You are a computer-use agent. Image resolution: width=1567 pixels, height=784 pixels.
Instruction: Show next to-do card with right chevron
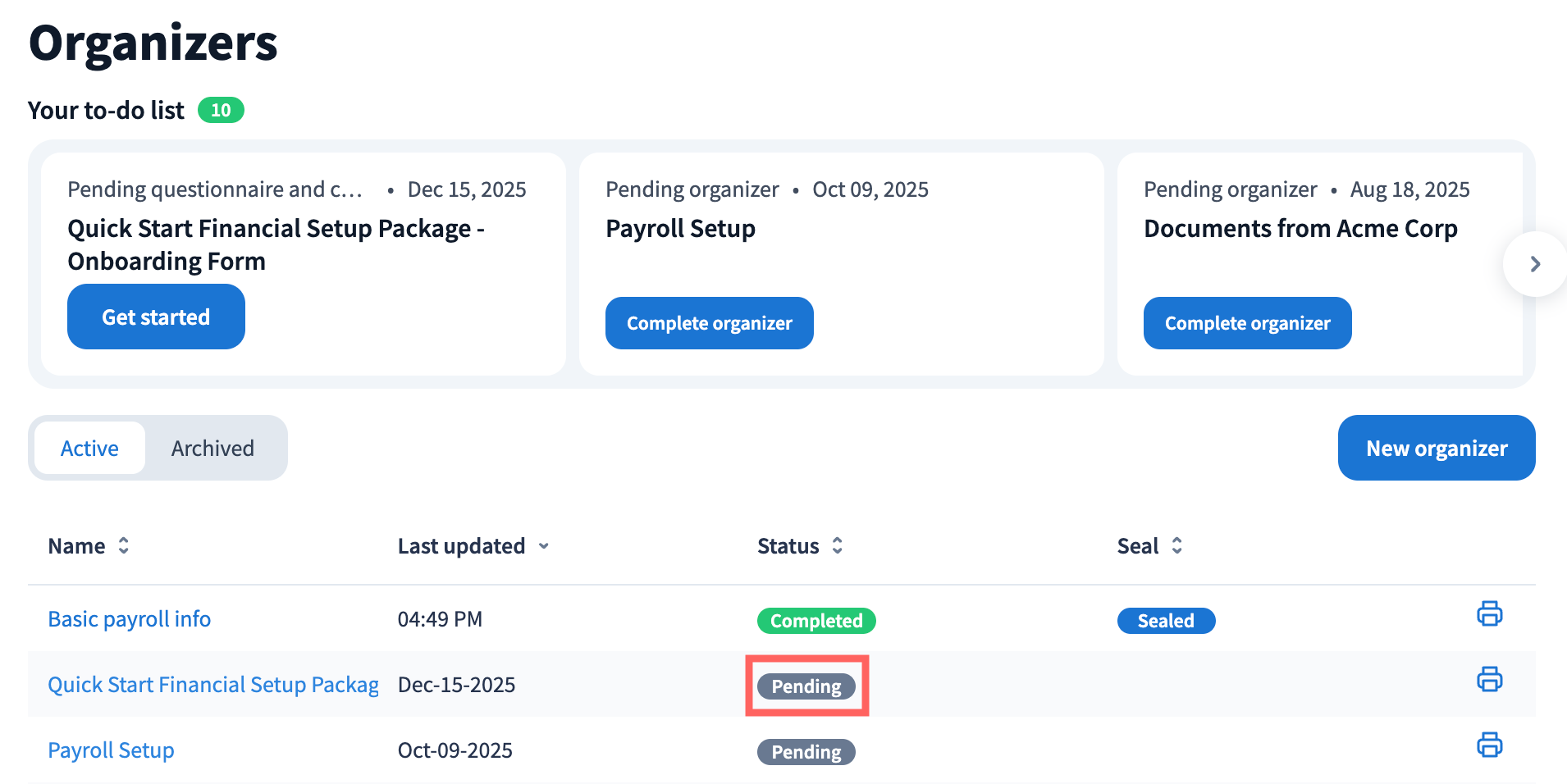1535,264
